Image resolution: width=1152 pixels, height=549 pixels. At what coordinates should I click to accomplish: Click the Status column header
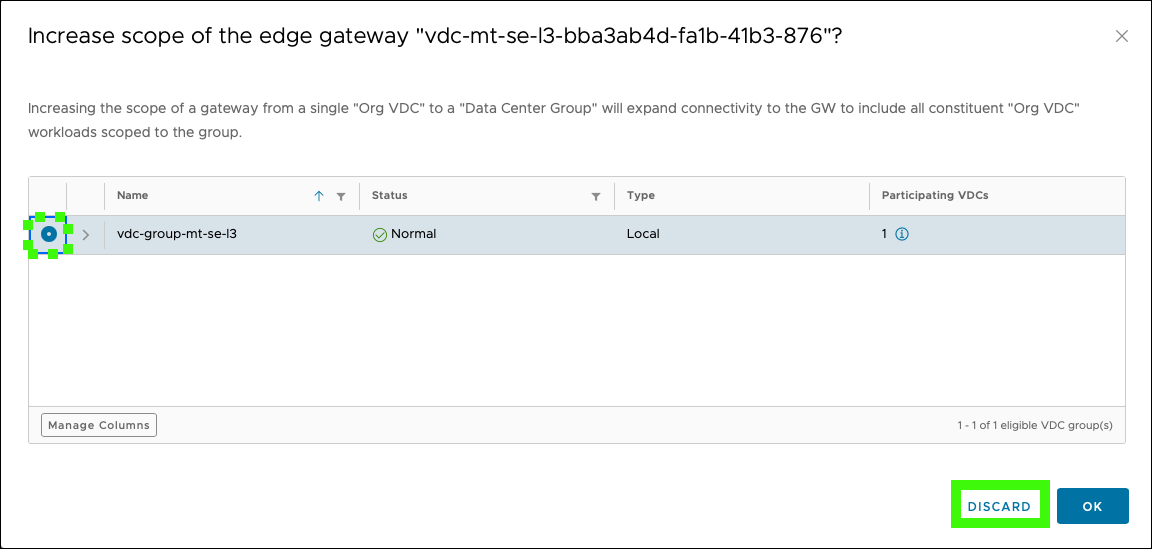(x=389, y=195)
